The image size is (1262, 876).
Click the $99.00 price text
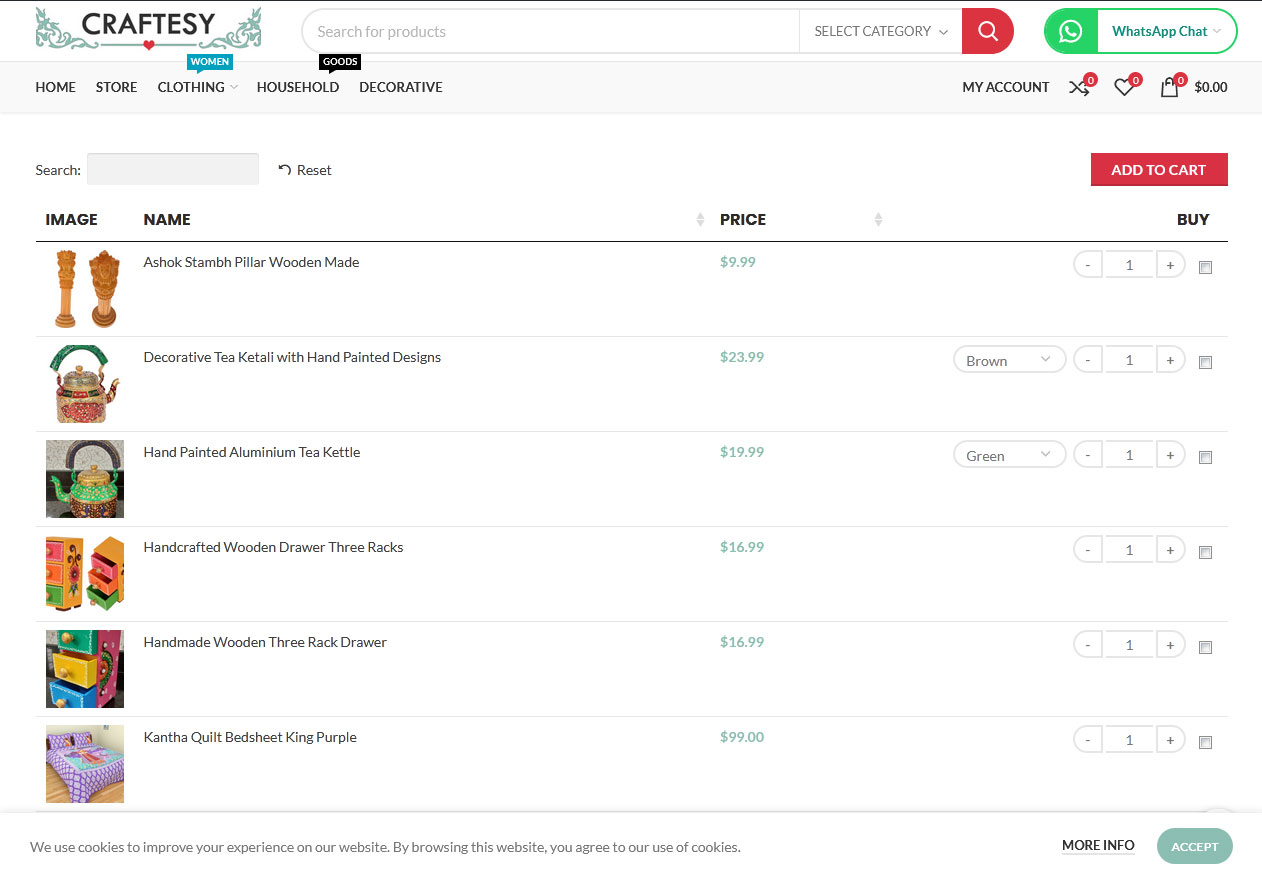click(742, 737)
